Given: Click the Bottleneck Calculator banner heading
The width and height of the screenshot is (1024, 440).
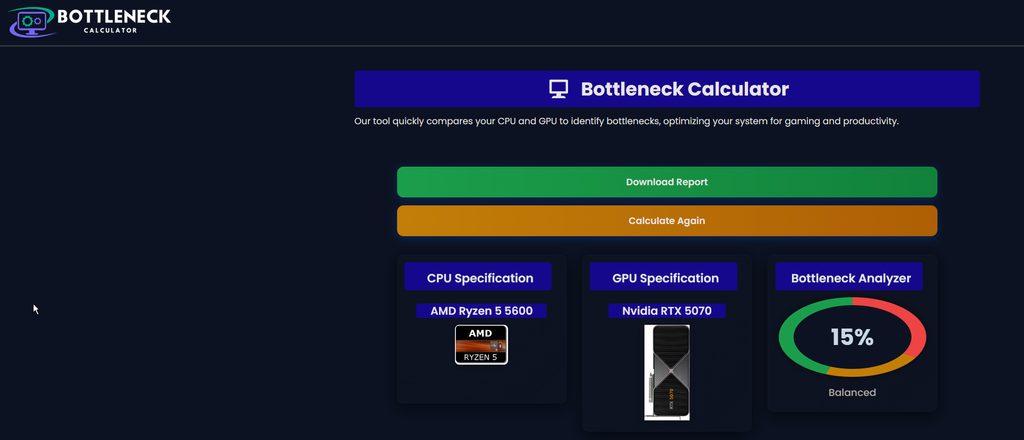Looking at the screenshot, I should point(684,89).
